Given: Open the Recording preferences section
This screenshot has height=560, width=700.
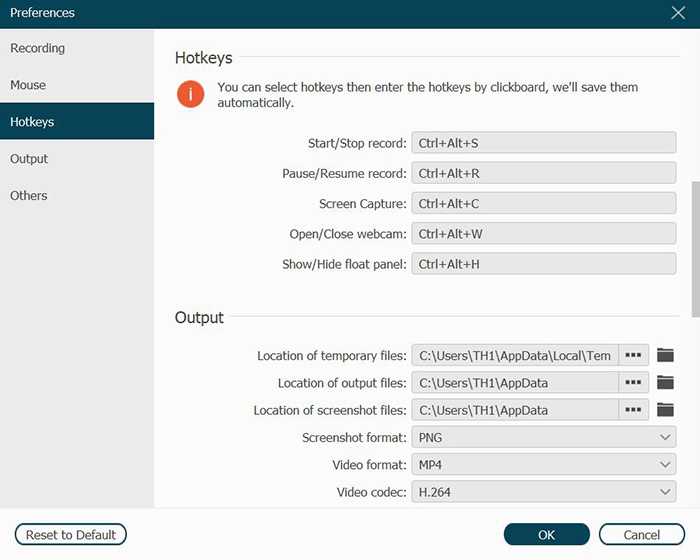Looking at the screenshot, I should (77, 48).
